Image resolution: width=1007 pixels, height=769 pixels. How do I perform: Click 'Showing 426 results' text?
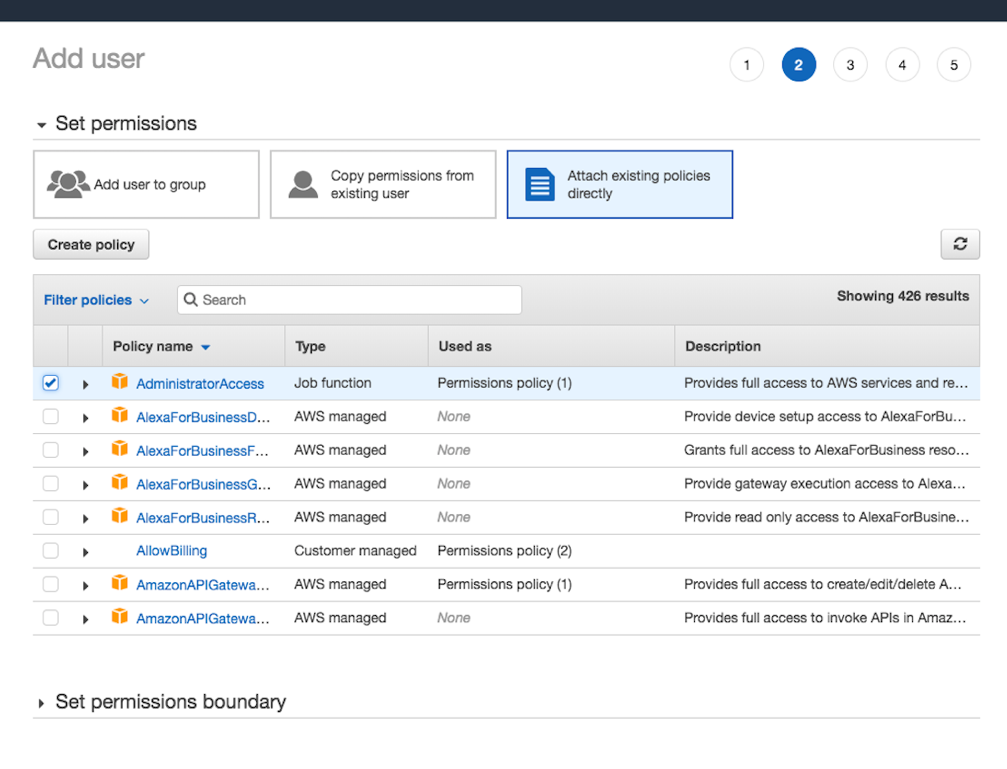click(x=903, y=296)
